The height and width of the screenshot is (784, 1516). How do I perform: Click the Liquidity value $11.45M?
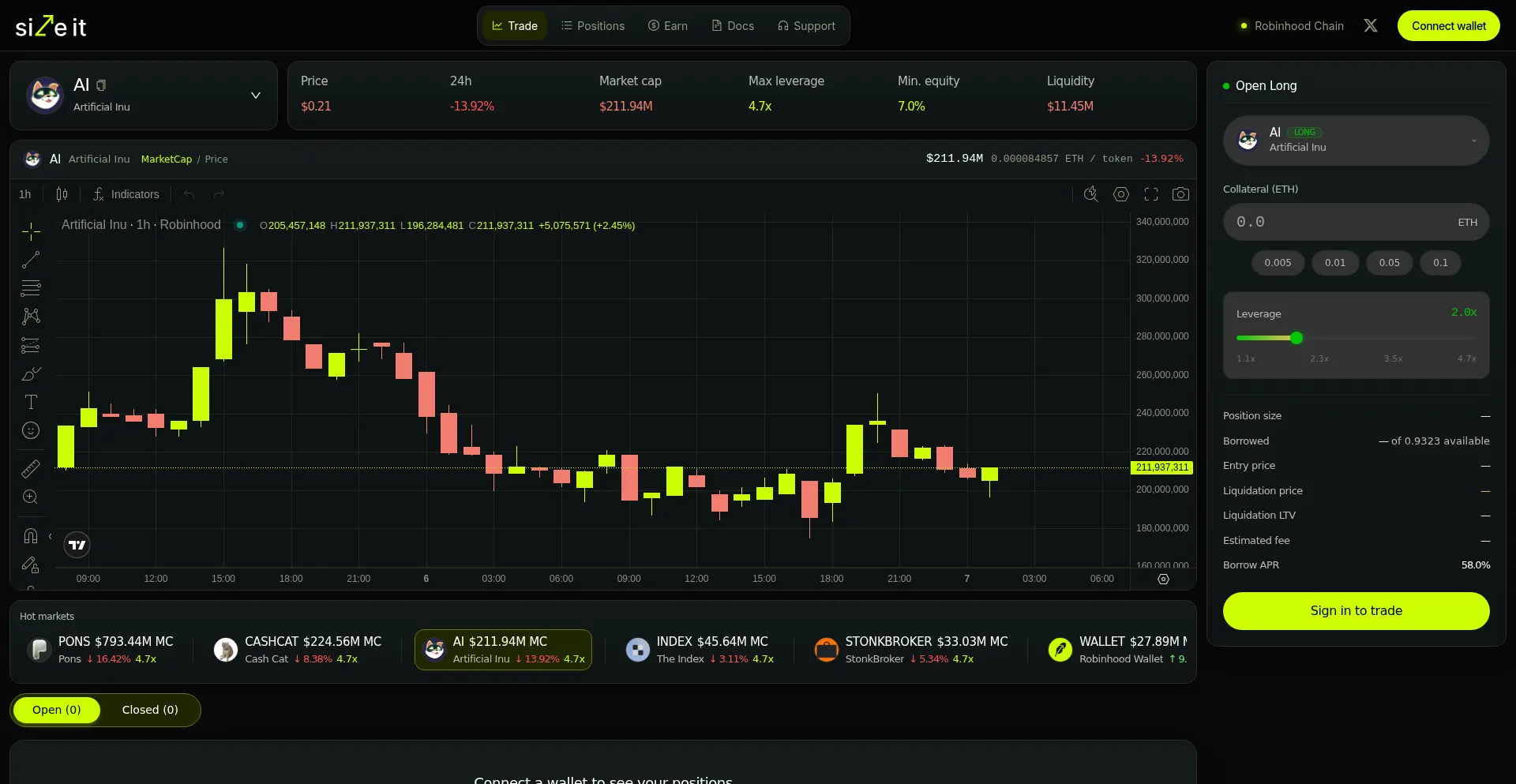(1070, 106)
